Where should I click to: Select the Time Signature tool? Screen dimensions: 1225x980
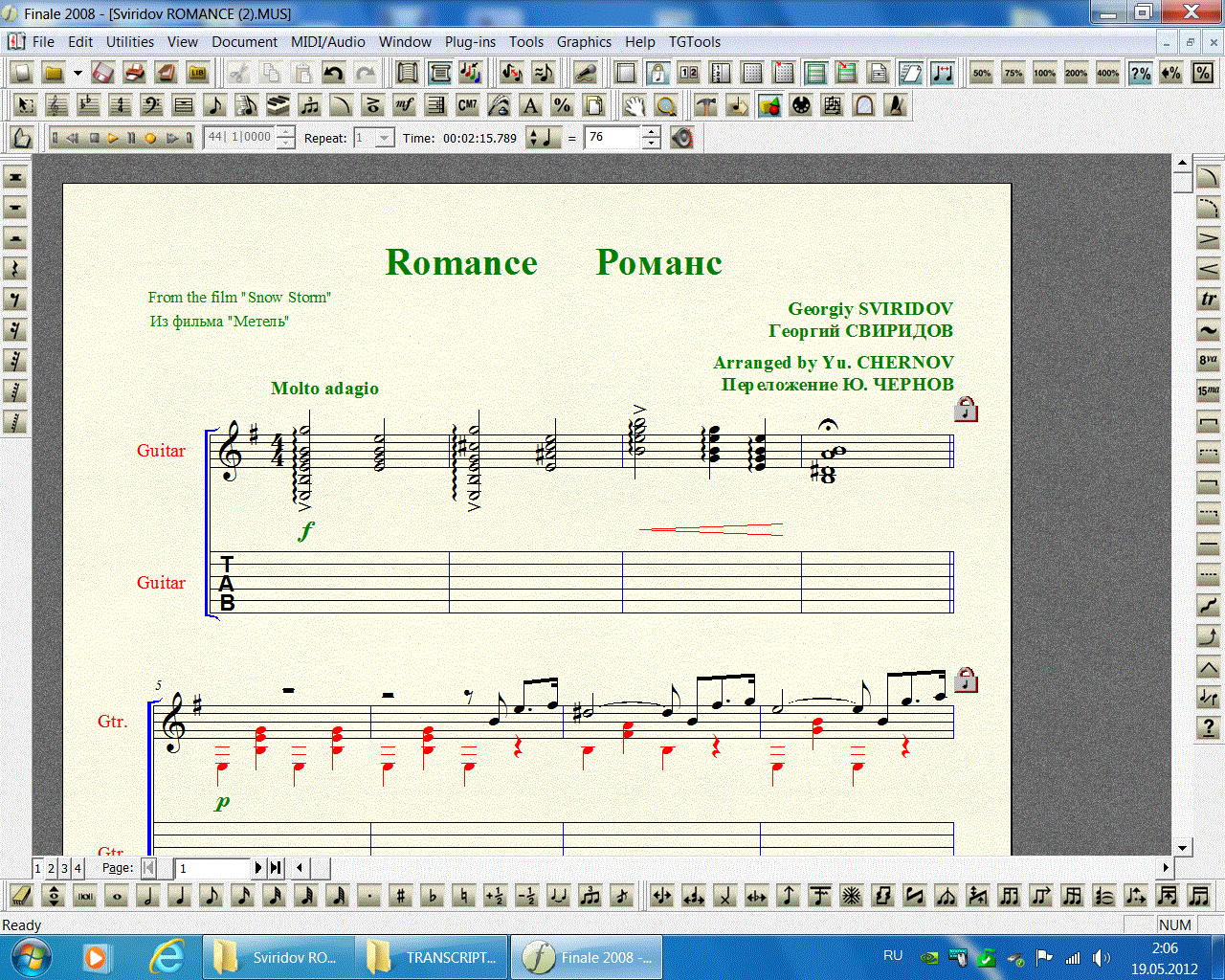click(121, 105)
